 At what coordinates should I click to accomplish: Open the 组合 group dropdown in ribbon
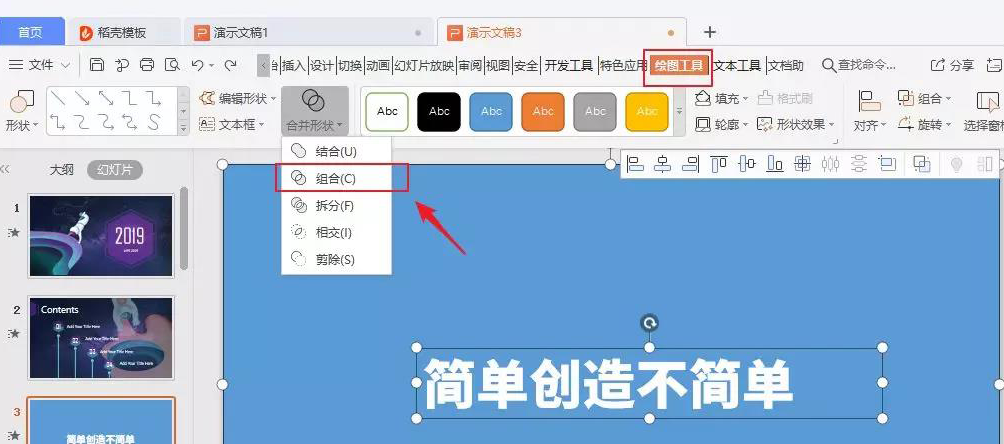(925, 99)
